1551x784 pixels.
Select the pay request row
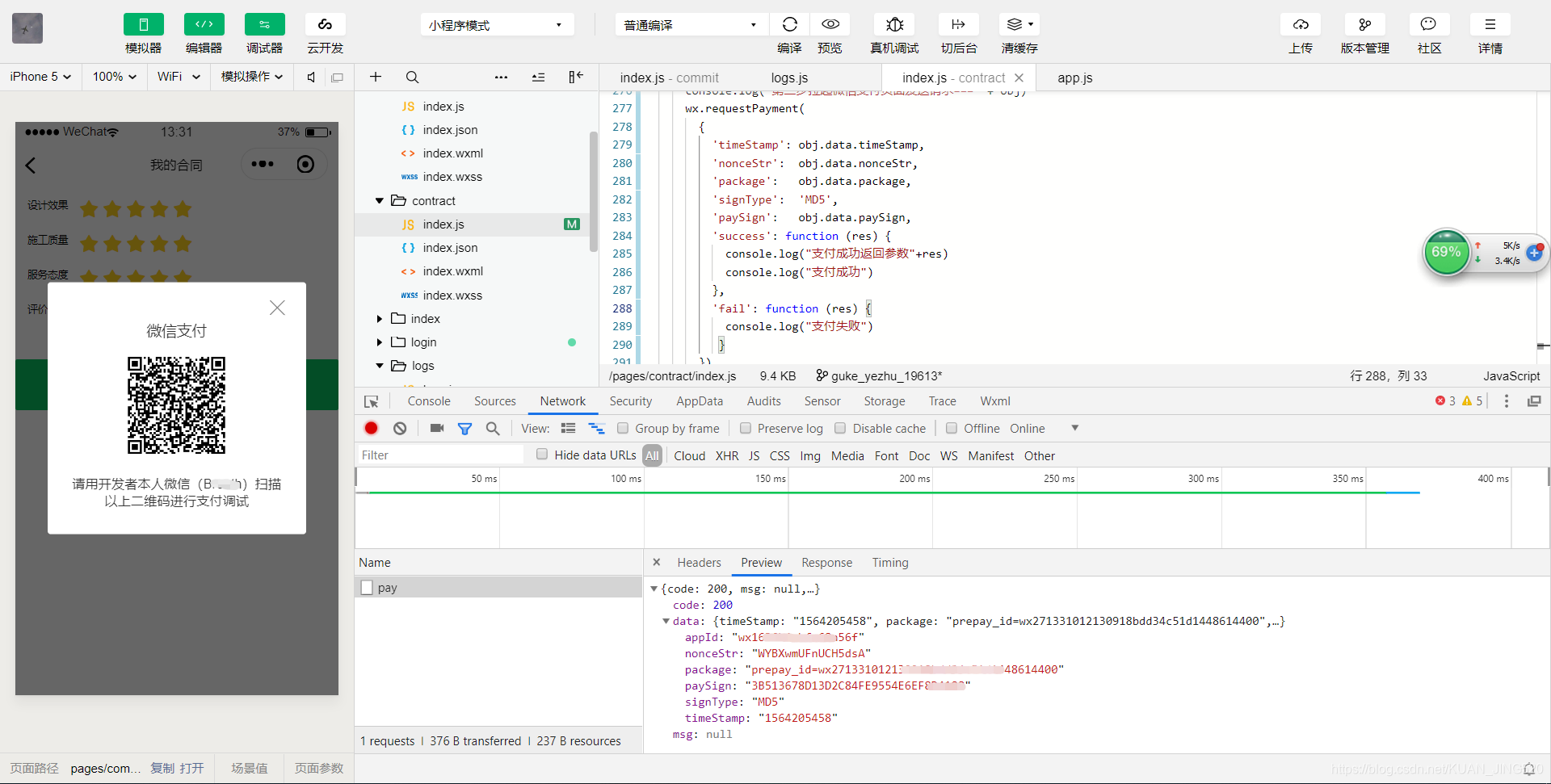pos(499,587)
